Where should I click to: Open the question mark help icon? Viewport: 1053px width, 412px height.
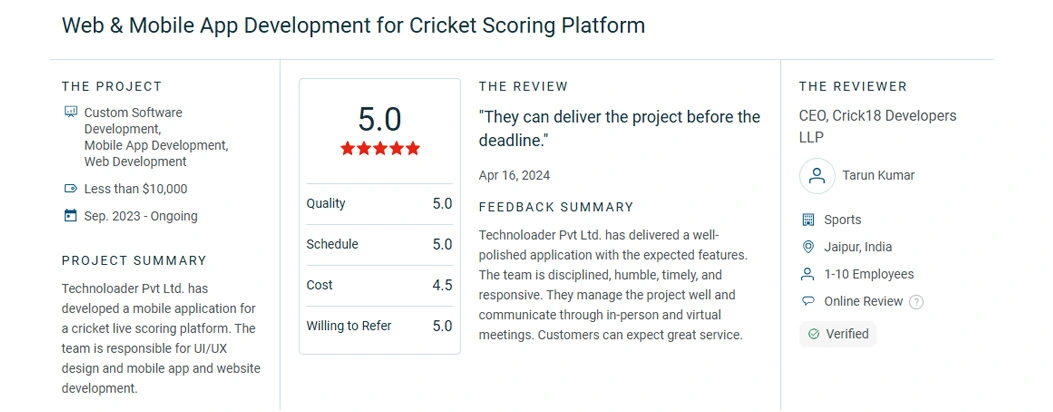pyautogui.click(x=916, y=302)
